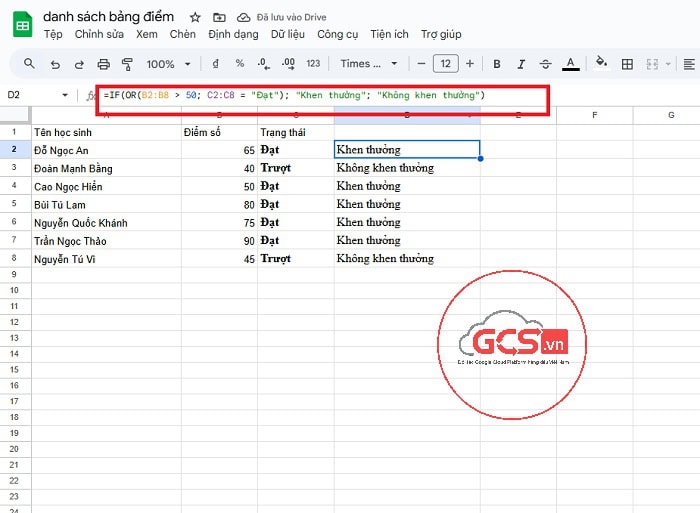
Task: Click the redo arrow icon
Action: [x=78, y=64]
